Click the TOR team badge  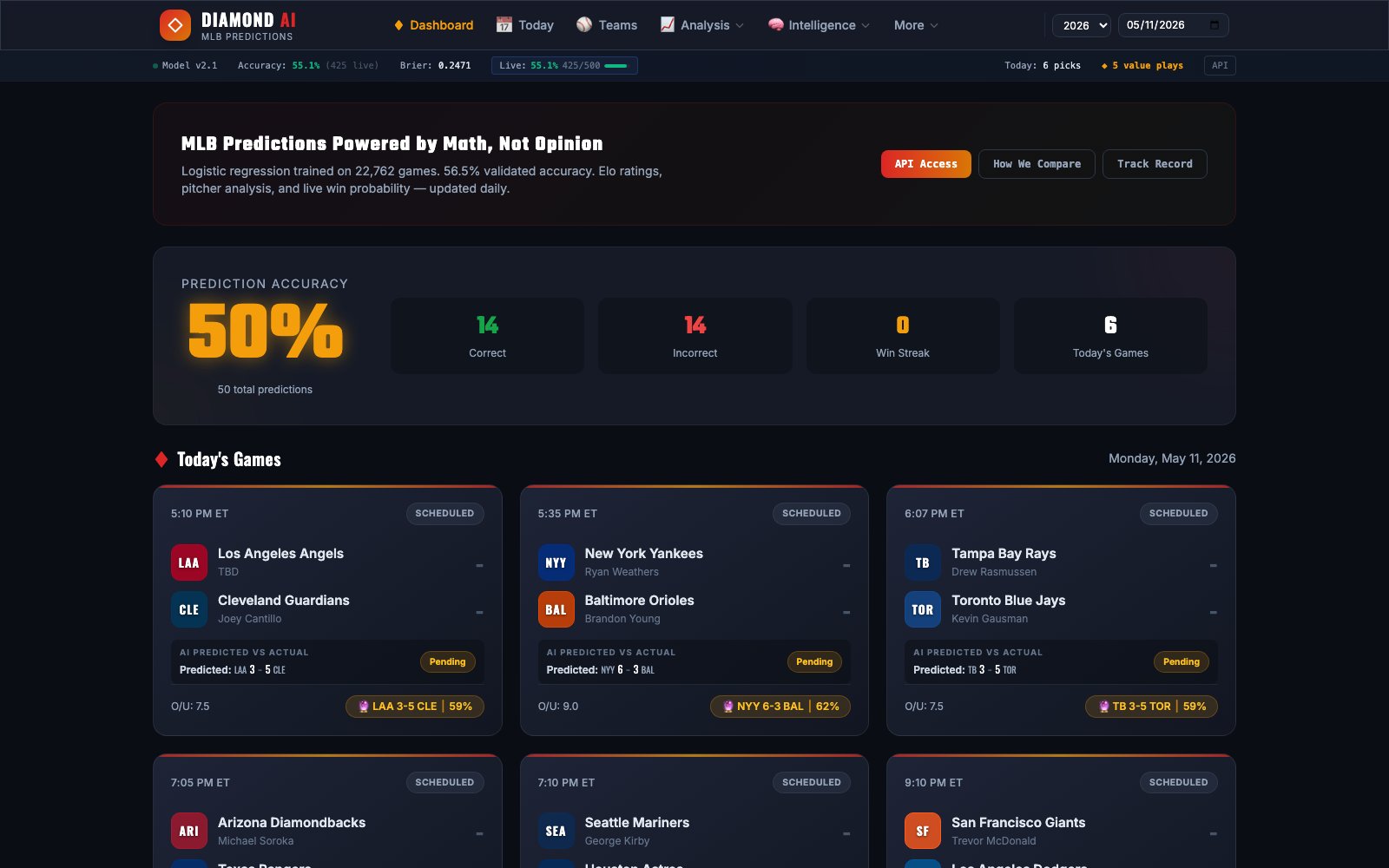pyautogui.click(x=923, y=609)
